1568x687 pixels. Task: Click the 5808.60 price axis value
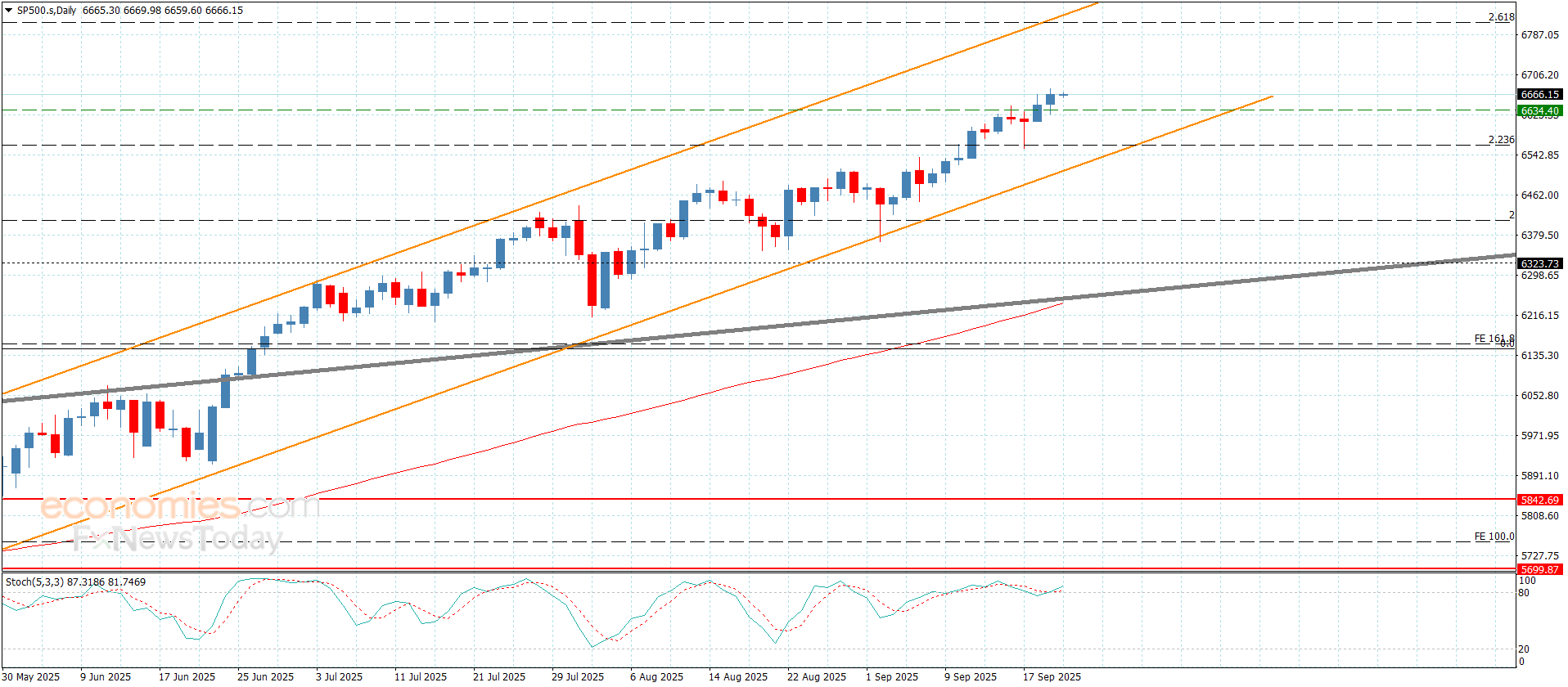pos(1539,516)
